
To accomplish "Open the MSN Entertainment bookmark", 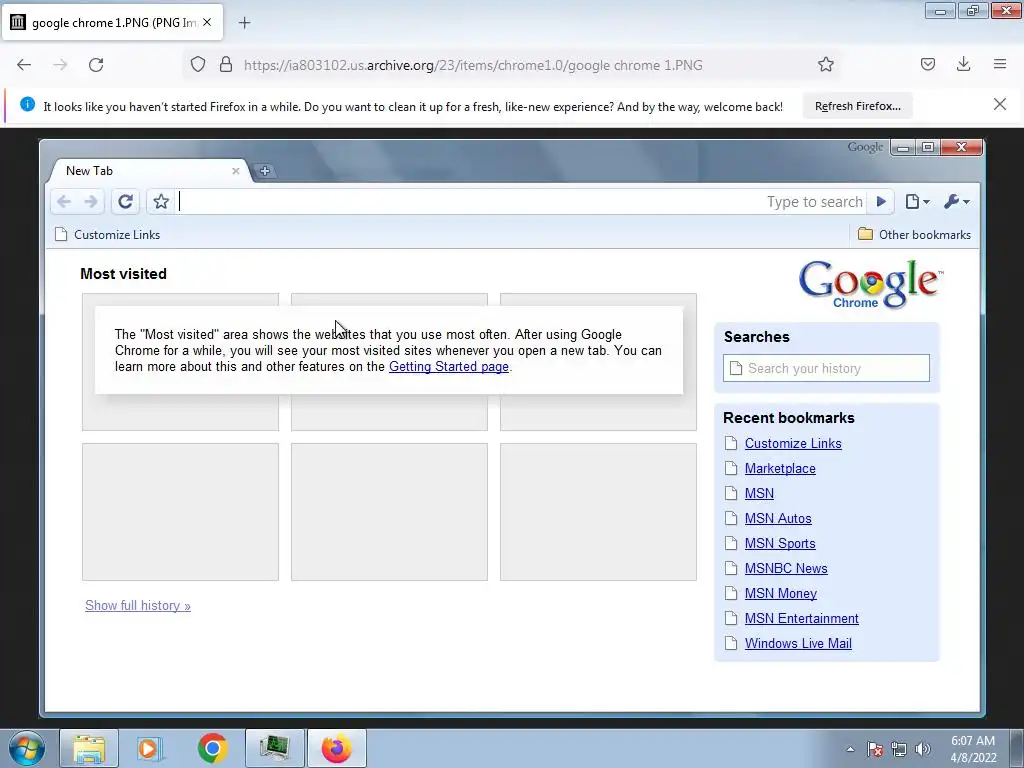I will click(801, 618).
